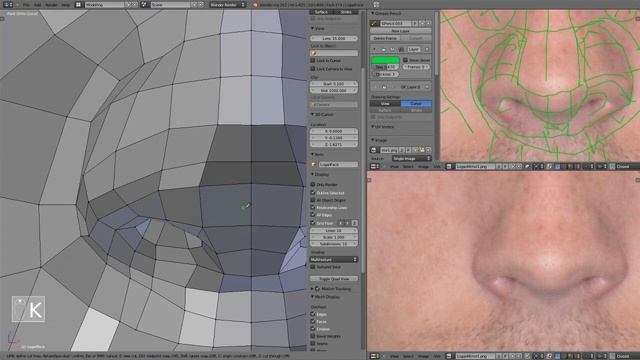This screenshot has width=640, height=360.
Task: Switch to the Surface button at top of sidebar
Action: point(321,12)
